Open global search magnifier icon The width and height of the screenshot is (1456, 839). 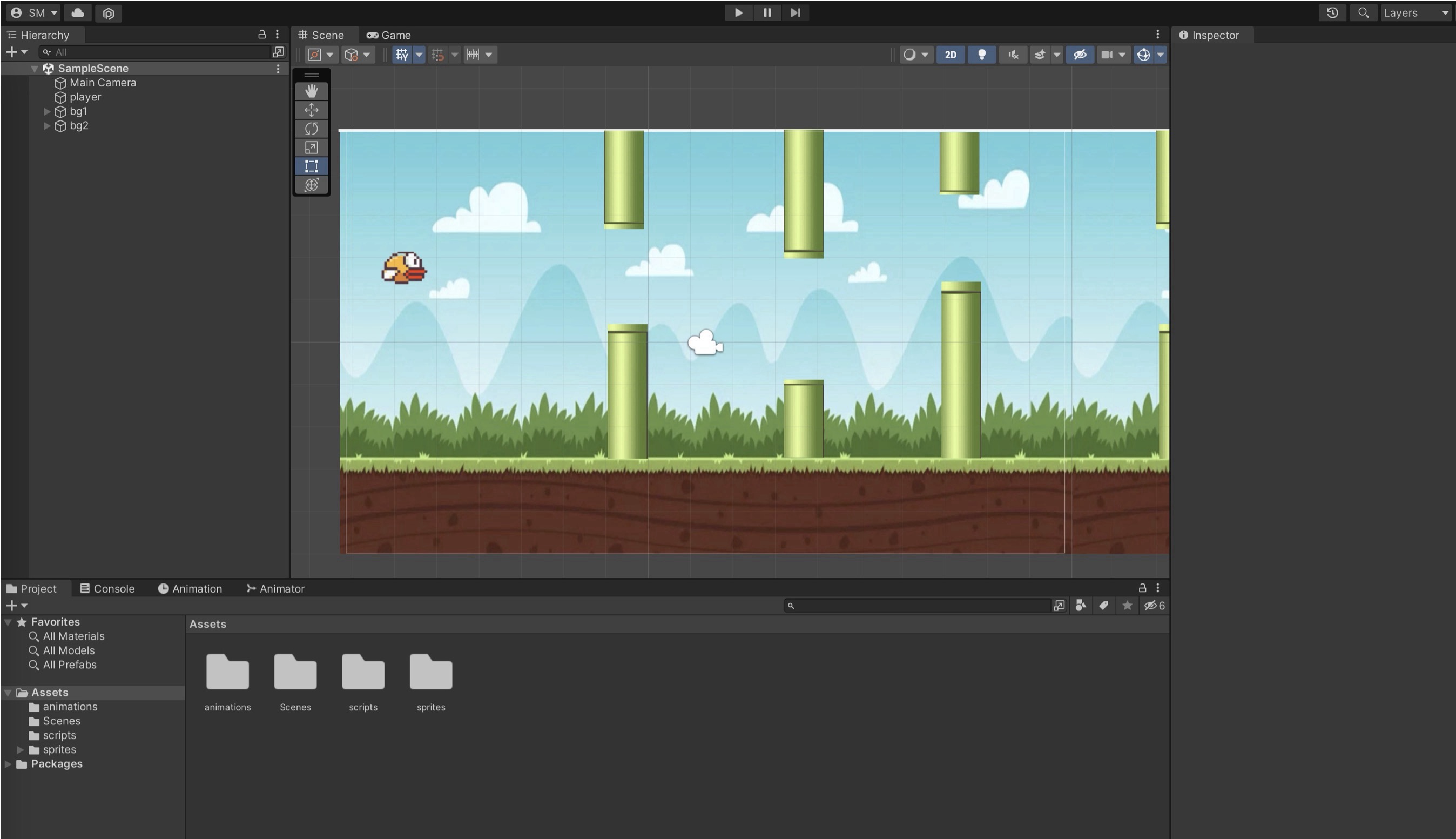tap(1363, 12)
